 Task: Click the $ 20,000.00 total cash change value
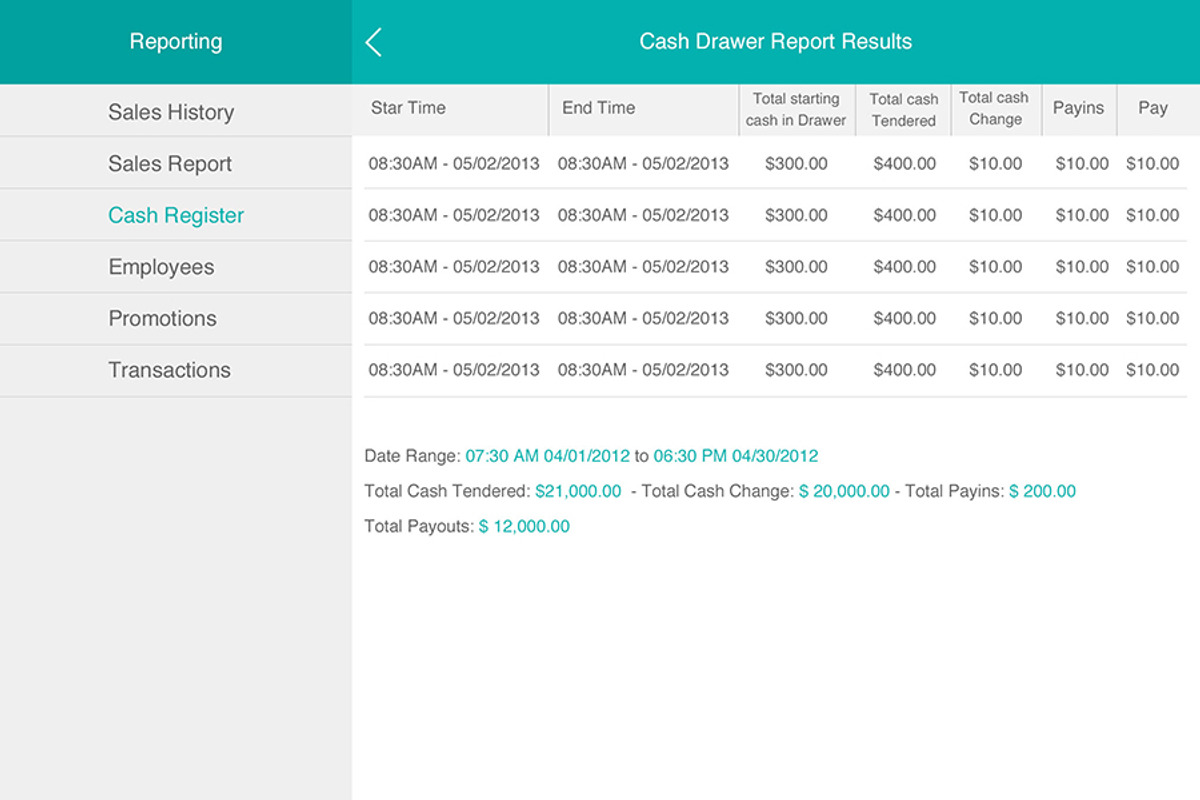point(844,491)
